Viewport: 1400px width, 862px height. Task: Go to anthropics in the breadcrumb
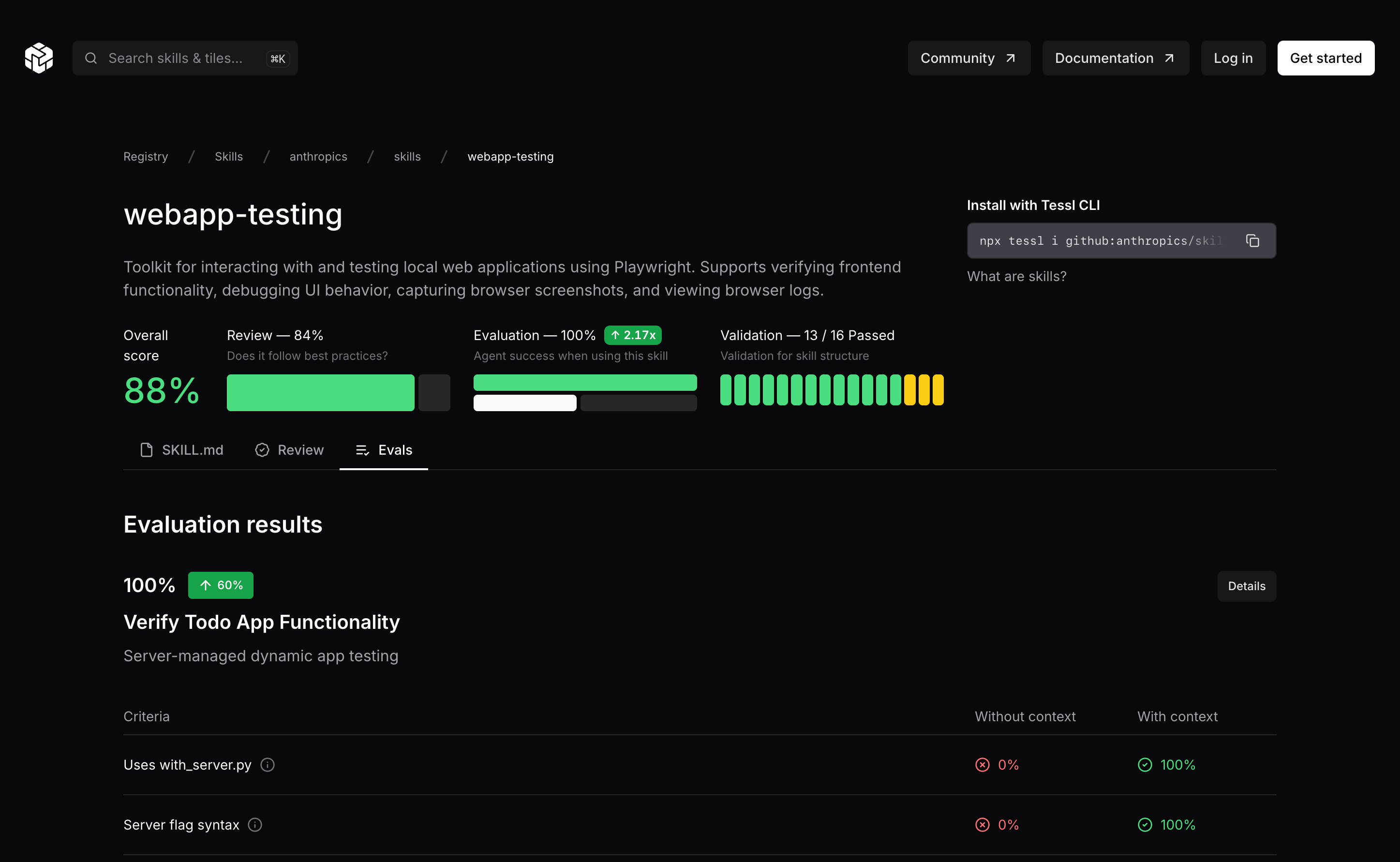(318, 156)
